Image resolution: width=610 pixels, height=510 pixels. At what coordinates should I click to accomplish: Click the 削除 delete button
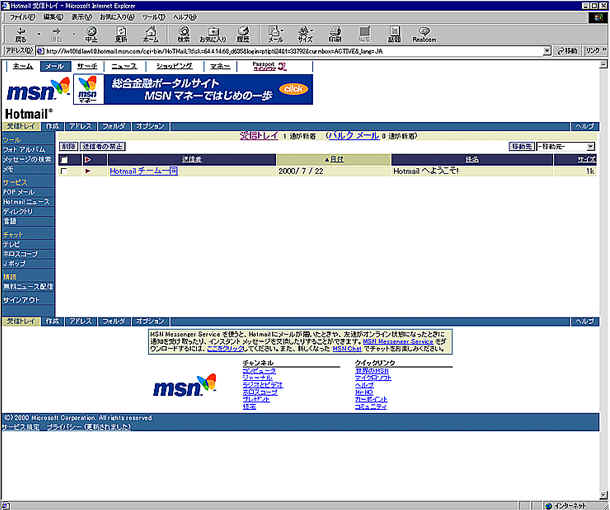coord(68,147)
